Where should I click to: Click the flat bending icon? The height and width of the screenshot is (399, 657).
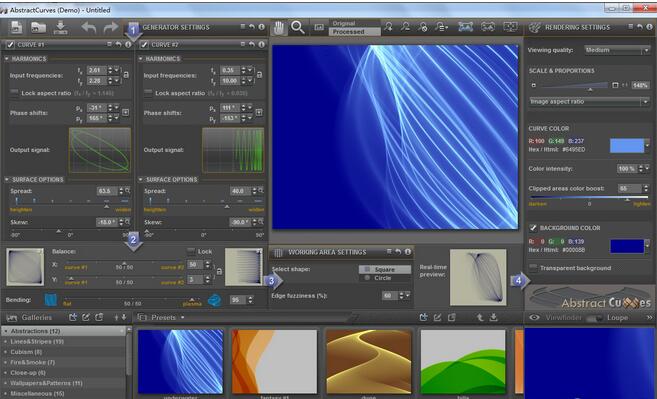tap(51, 300)
